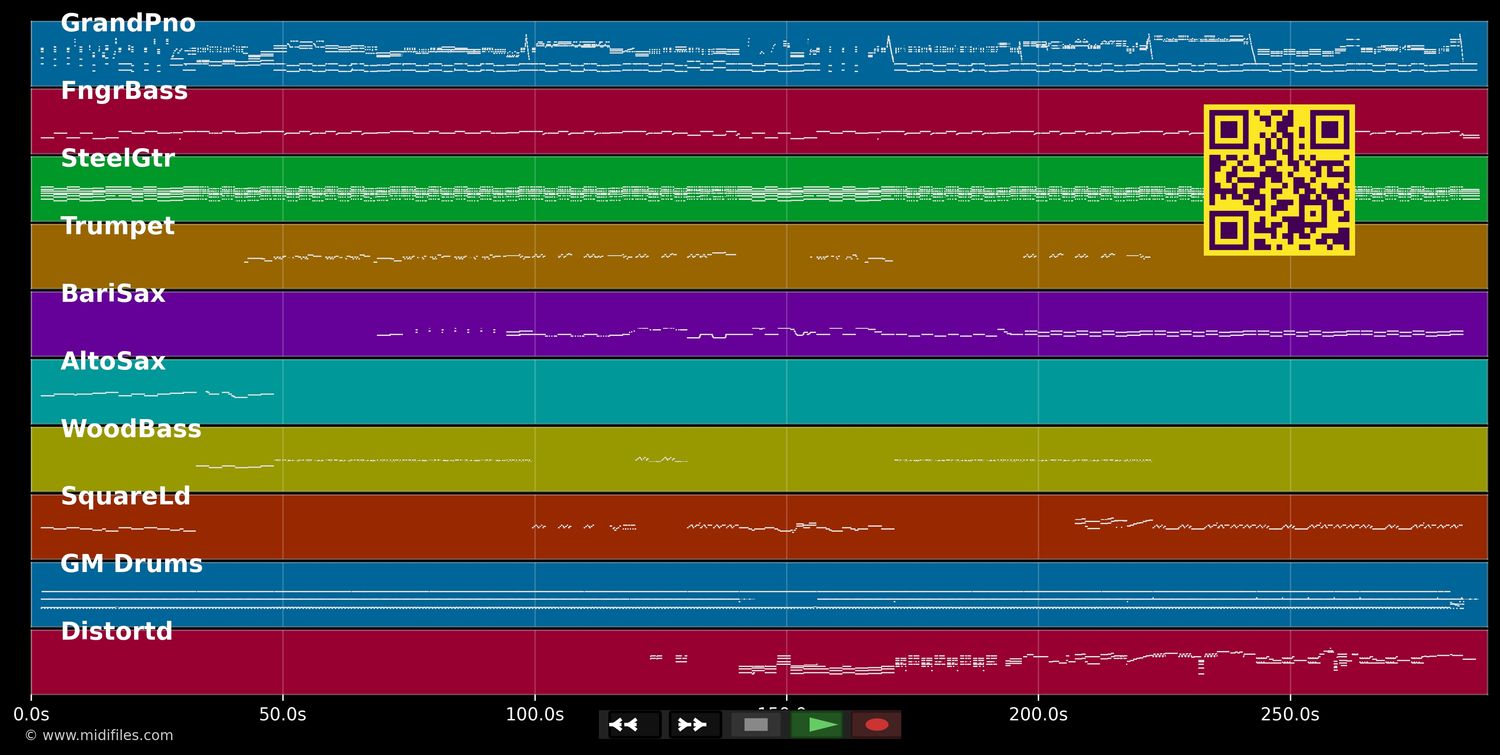1500x755 pixels.
Task: Jump to the 50.0s timeline mark
Action: (x=283, y=715)
